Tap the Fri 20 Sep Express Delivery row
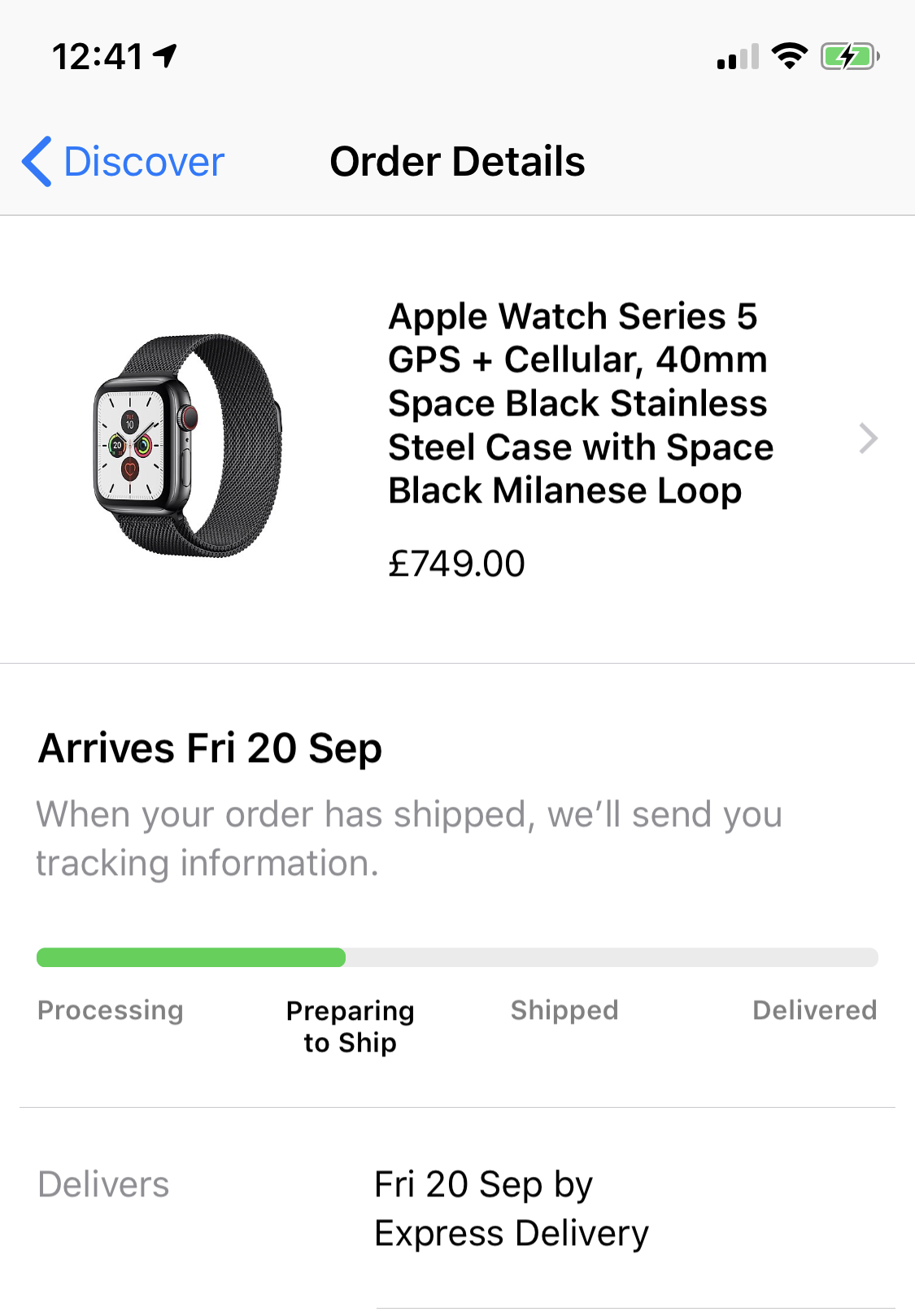 pos(457,1209)
